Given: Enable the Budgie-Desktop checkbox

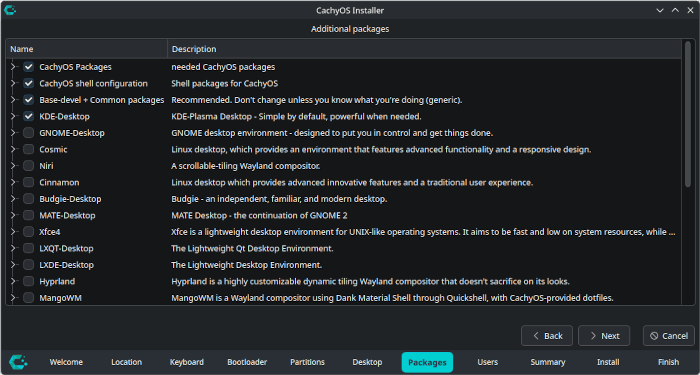Looking at the screenshot, I should 29,199.
